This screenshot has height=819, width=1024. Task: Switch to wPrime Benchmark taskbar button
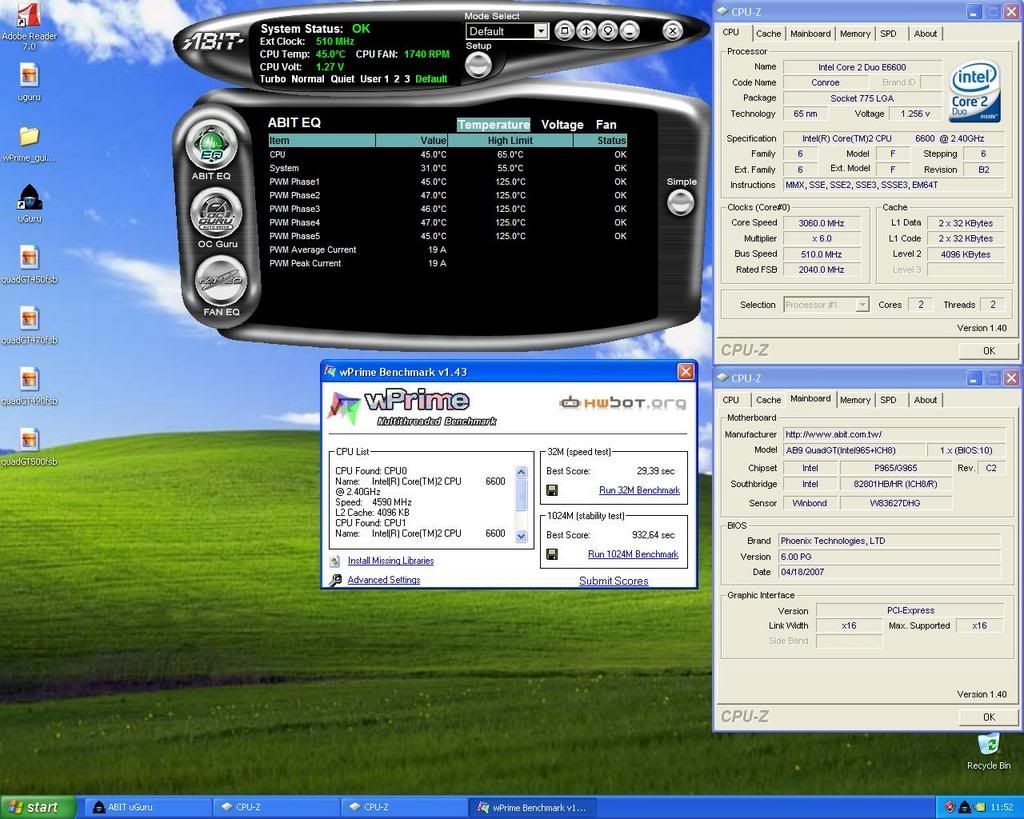pyautogui.click(x=534, y=807)
